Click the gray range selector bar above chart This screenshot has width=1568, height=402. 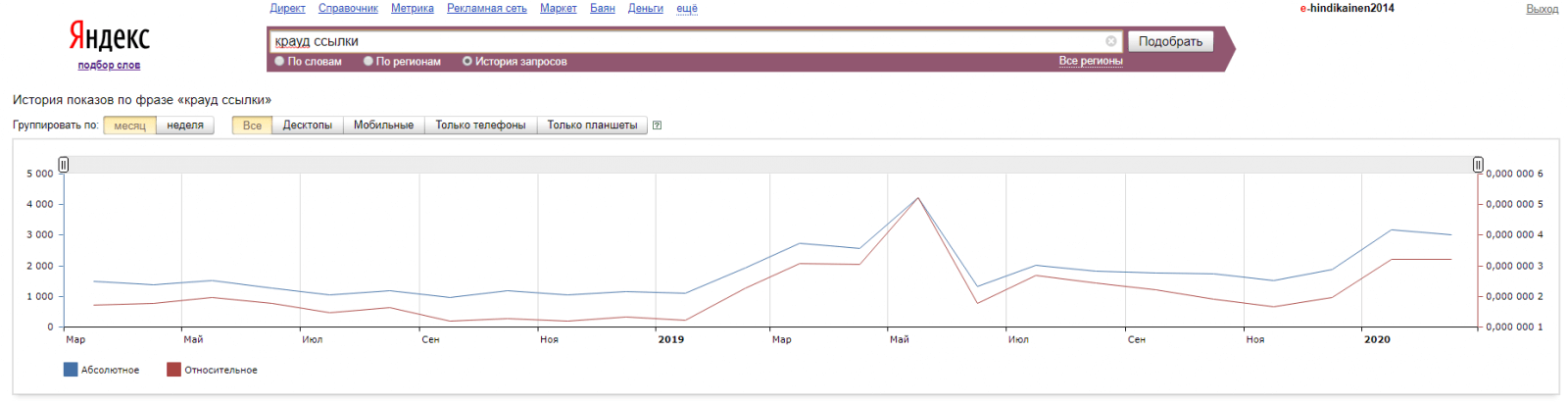click(770, 165)
